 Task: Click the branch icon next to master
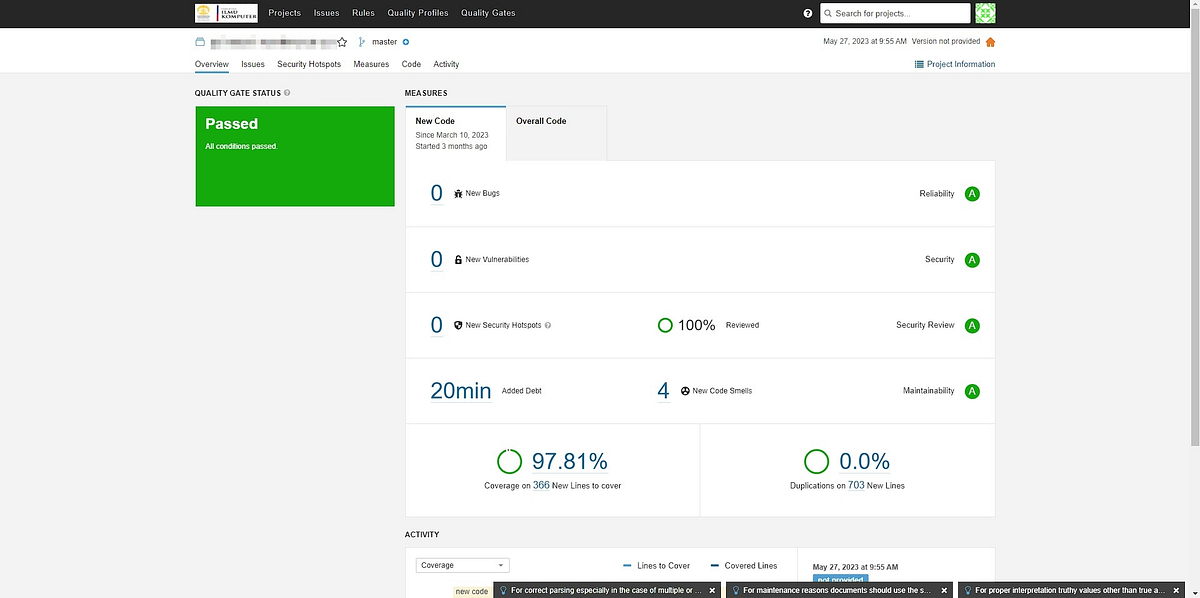[361, 42]
